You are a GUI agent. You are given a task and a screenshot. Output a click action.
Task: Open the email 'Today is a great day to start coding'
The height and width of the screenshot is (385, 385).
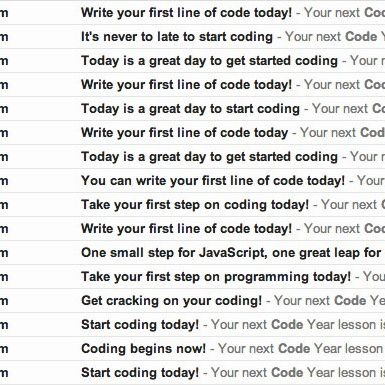190,109
